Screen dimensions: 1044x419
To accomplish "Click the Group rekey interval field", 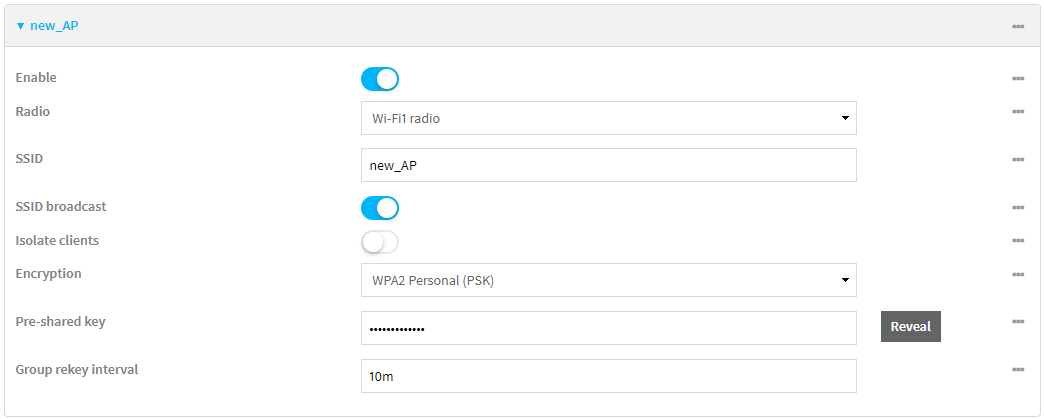I will (x=608, y=376).
